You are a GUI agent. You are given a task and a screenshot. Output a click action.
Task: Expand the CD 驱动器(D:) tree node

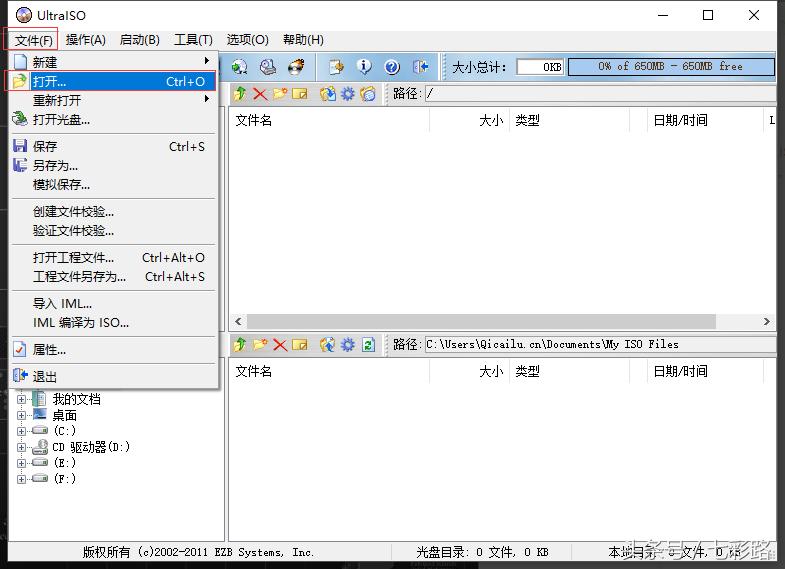(22, 447)
